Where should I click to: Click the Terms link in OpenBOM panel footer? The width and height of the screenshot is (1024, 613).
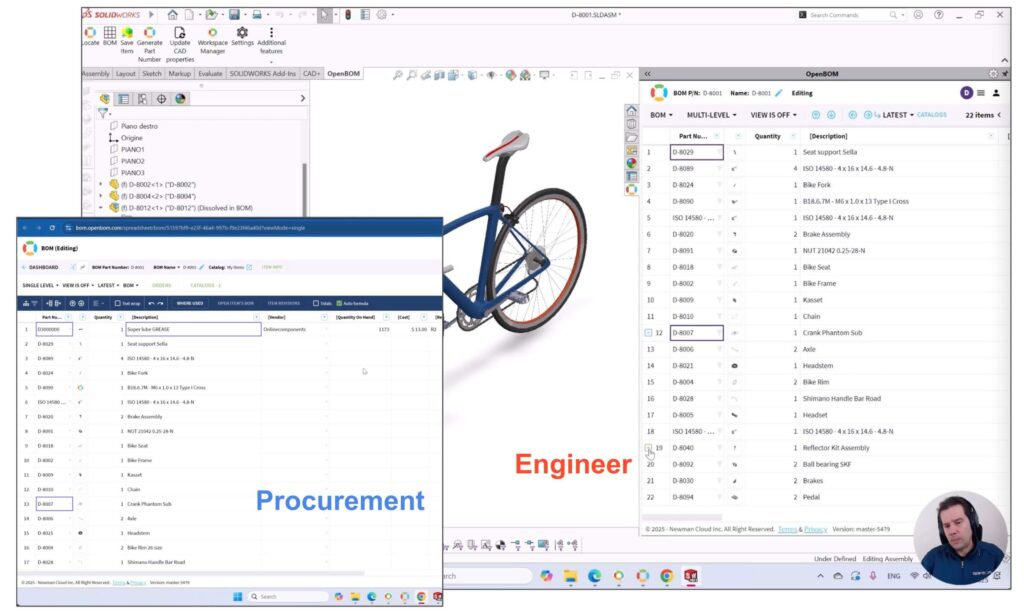[x=787, y=529]
